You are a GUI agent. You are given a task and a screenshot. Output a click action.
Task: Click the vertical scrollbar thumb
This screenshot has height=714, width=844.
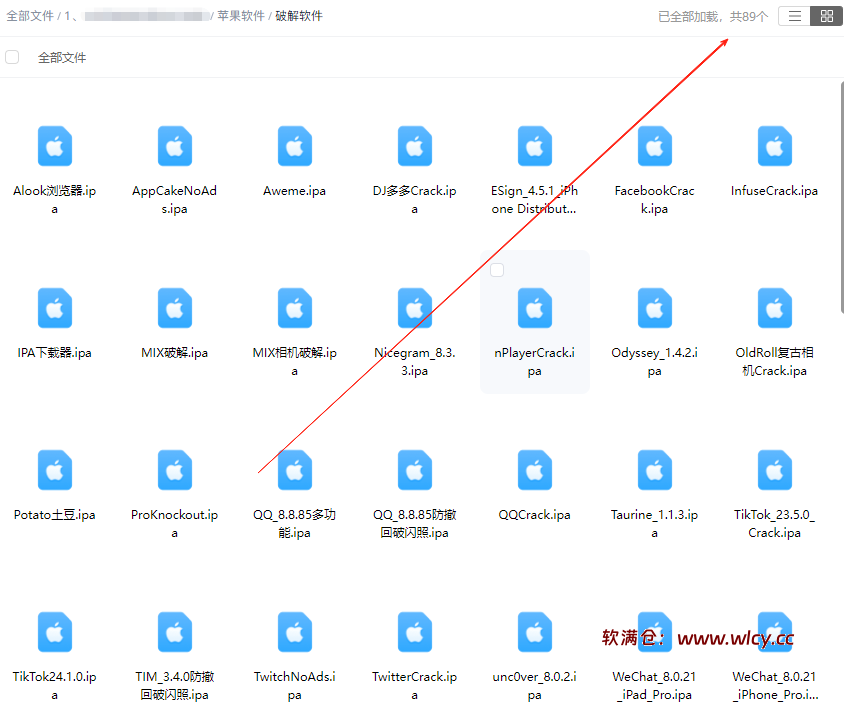(x=842, y=197)
